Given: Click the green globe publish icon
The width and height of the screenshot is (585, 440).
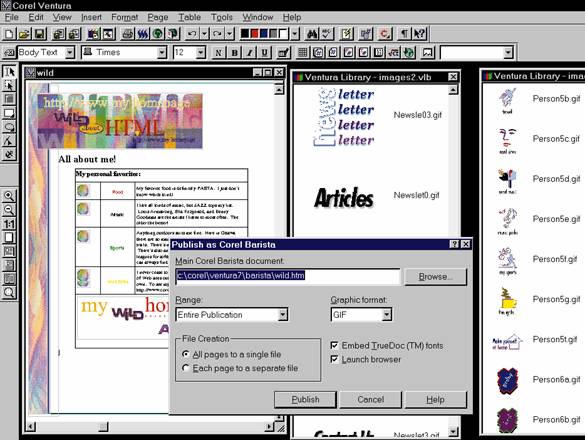Looking at the screenshot, I should 158,34.
